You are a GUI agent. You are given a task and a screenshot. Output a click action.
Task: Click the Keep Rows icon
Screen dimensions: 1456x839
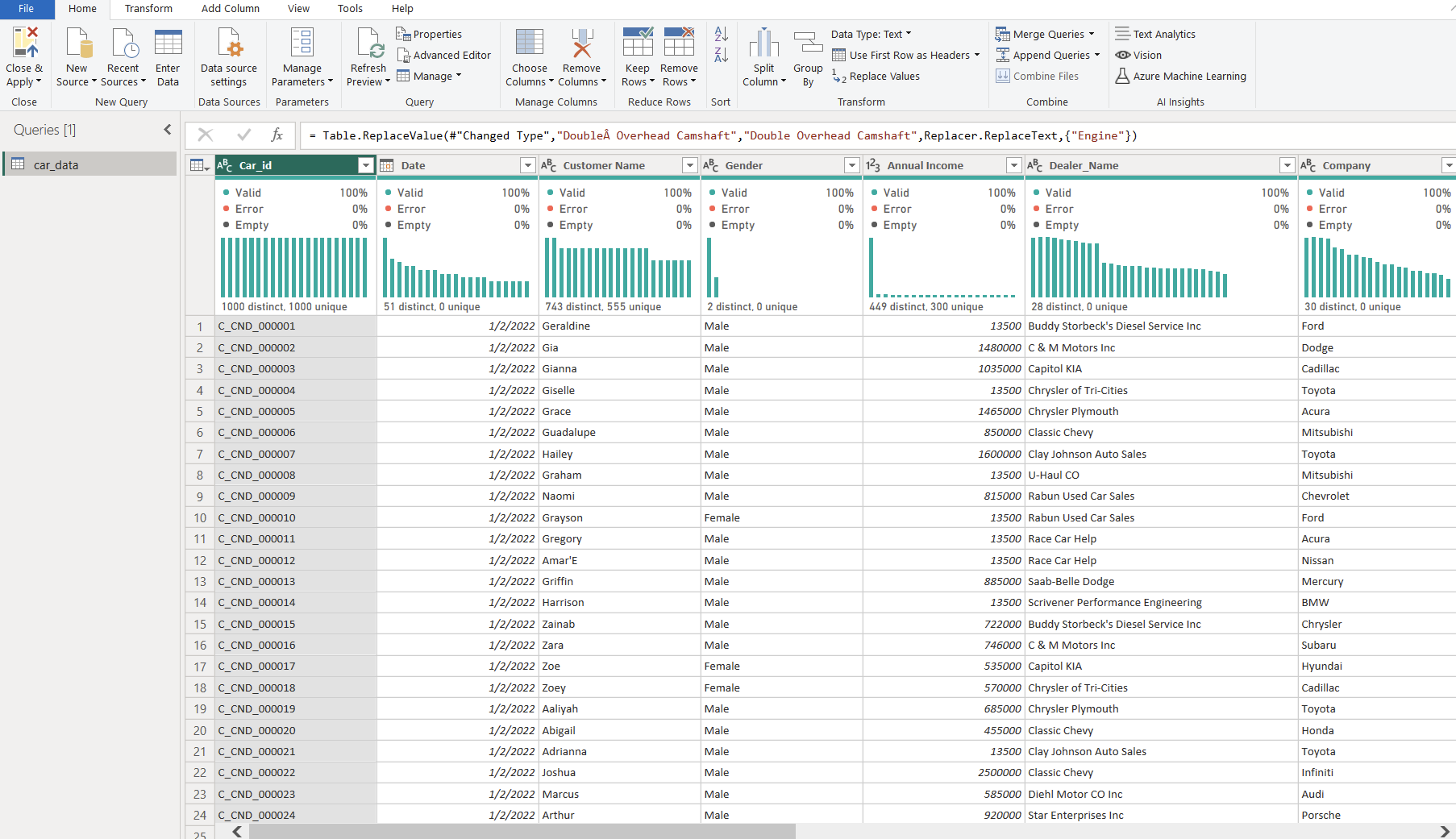638,42
